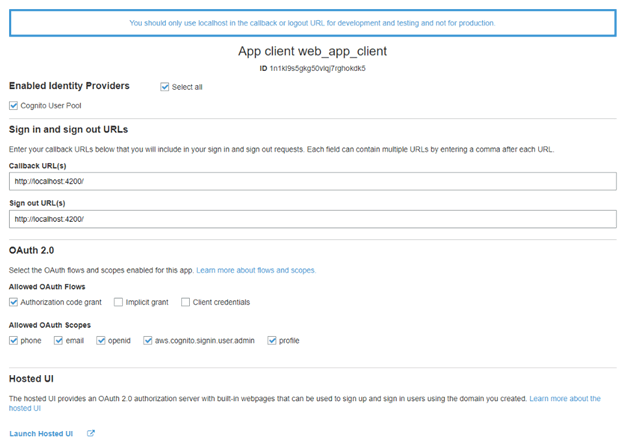This screenshot has height=448, width=624.
Task: Click the App client web_app_client heading
Action: pyautogui.click(x=312, y=51)
